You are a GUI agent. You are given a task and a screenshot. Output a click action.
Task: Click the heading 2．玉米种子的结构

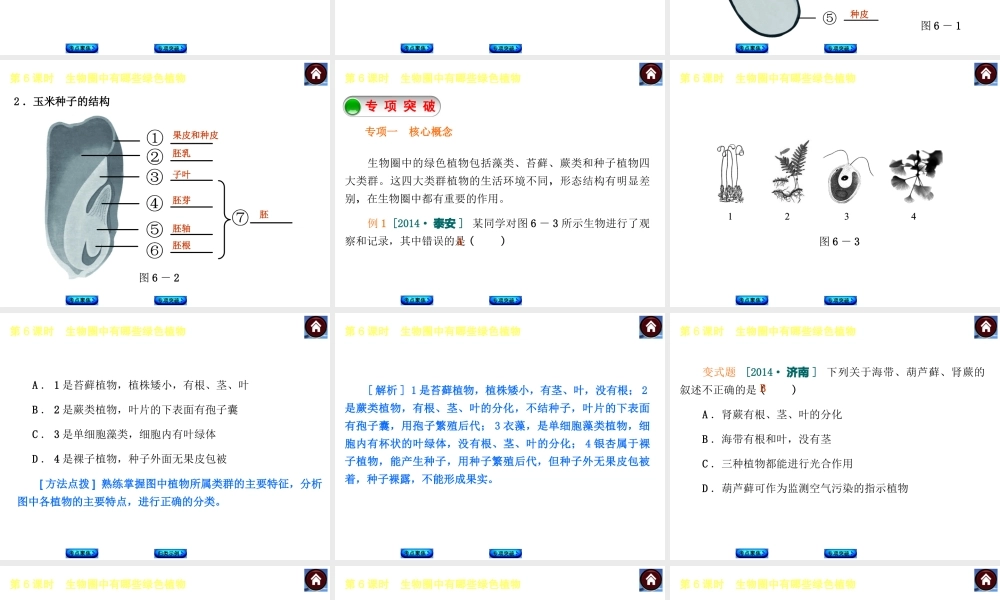(61, 101)
